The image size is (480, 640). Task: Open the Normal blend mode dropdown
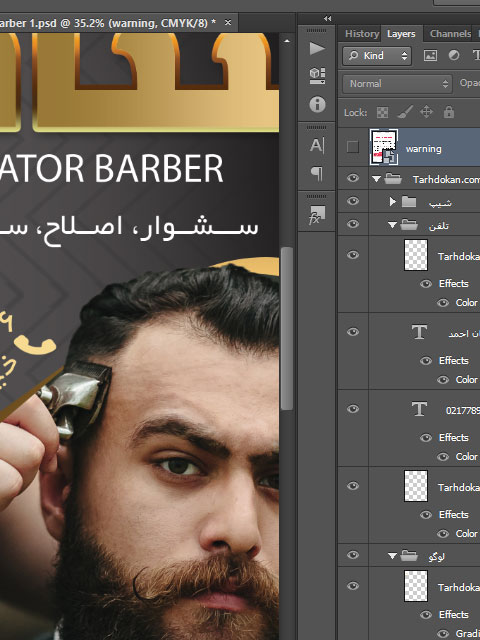[398, 84]
